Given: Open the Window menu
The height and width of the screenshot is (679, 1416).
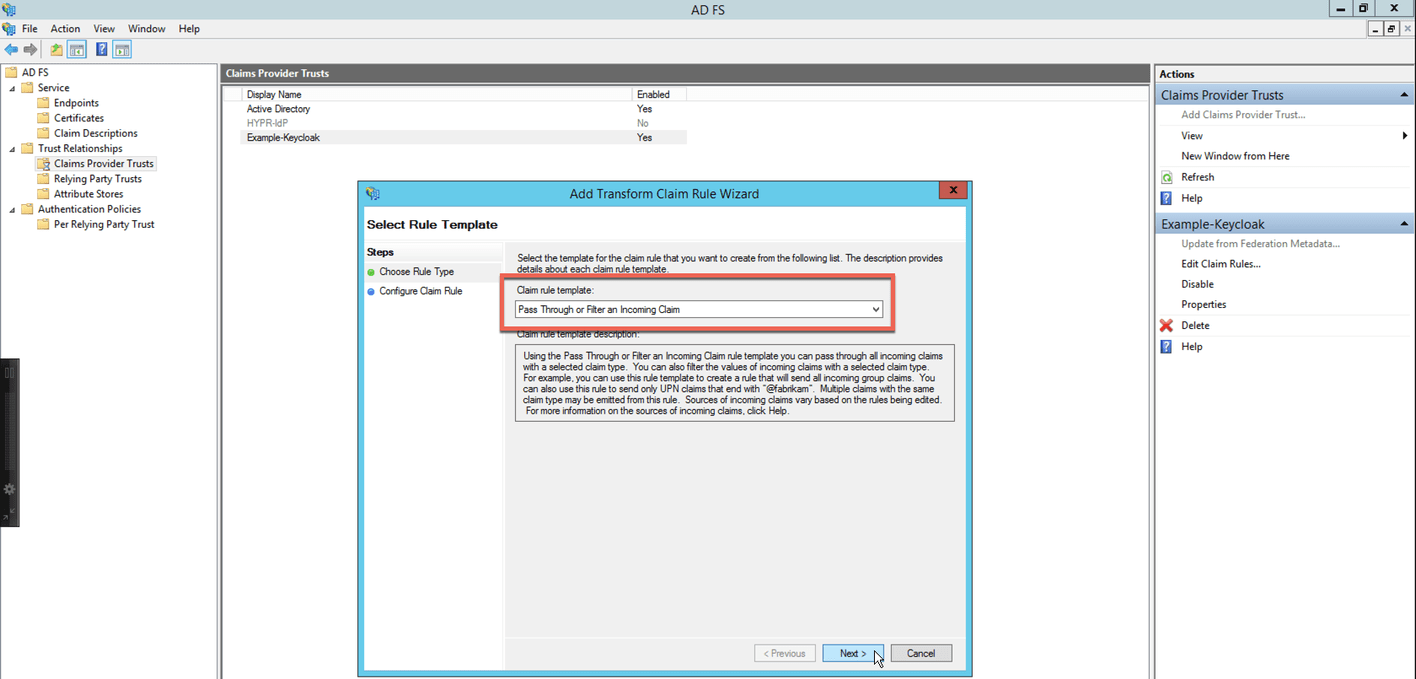Looking at the screenshot, I should 147,29.
